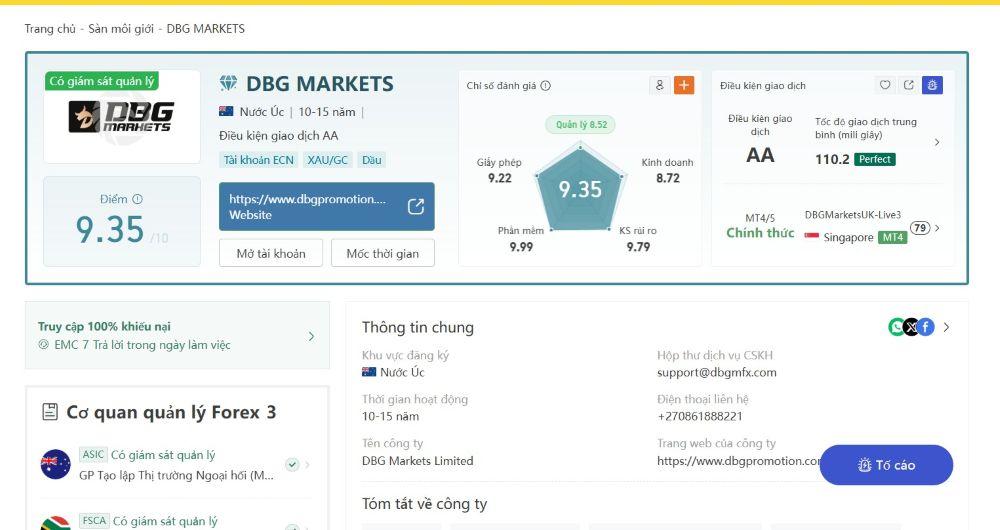Open external link icon on Website button
This screenshot has height=530, width=1000.
[x=416, y=206]
